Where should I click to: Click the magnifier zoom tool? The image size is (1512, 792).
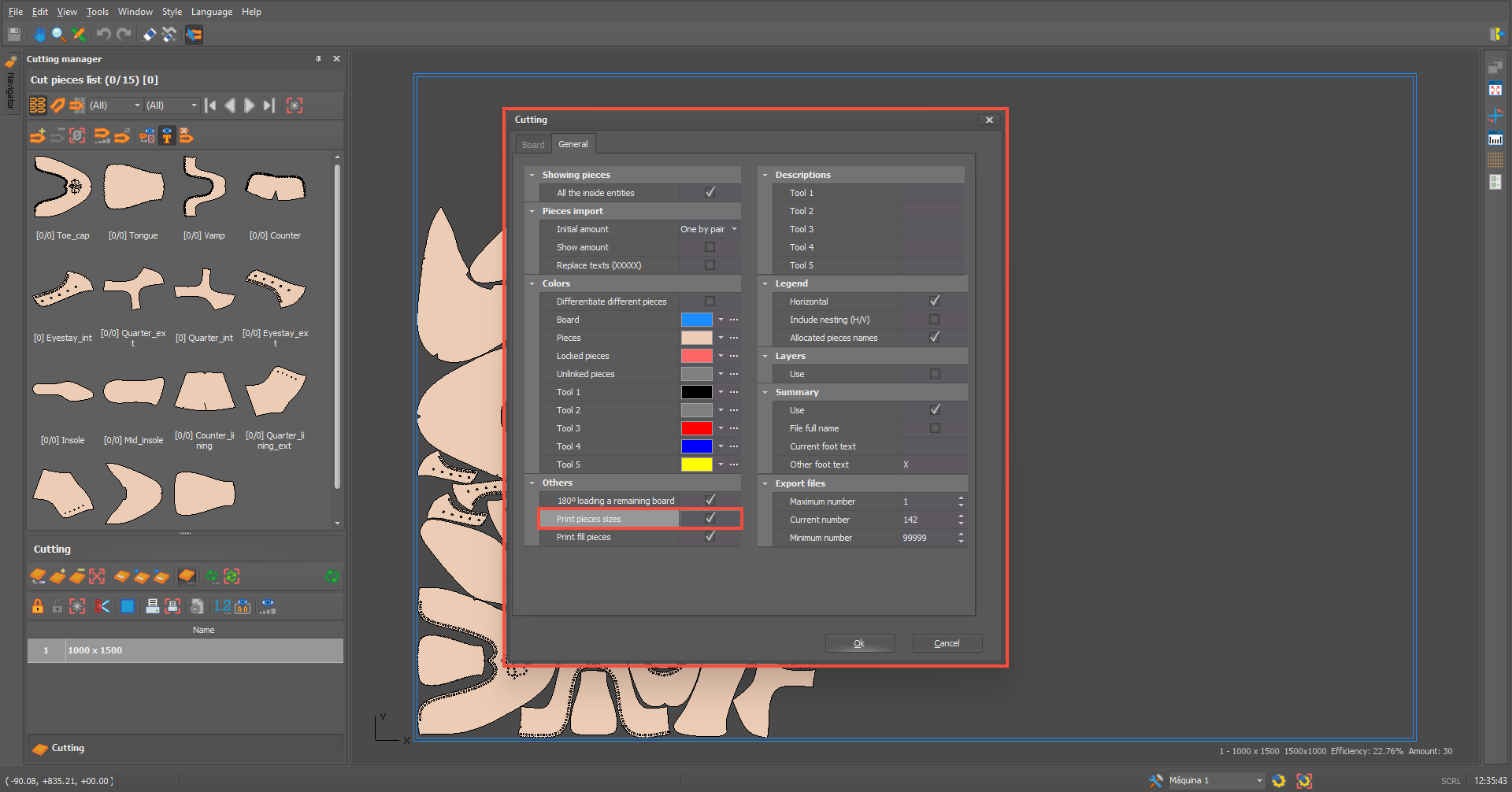pos(58,34)
